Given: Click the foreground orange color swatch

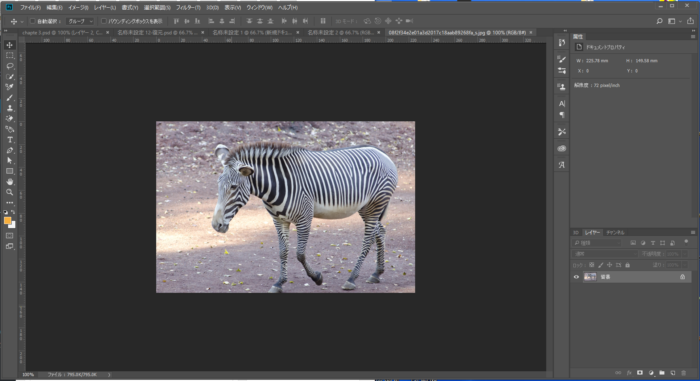Looking at the screenshot, I should pyautogui.click(x=7, y=221).
